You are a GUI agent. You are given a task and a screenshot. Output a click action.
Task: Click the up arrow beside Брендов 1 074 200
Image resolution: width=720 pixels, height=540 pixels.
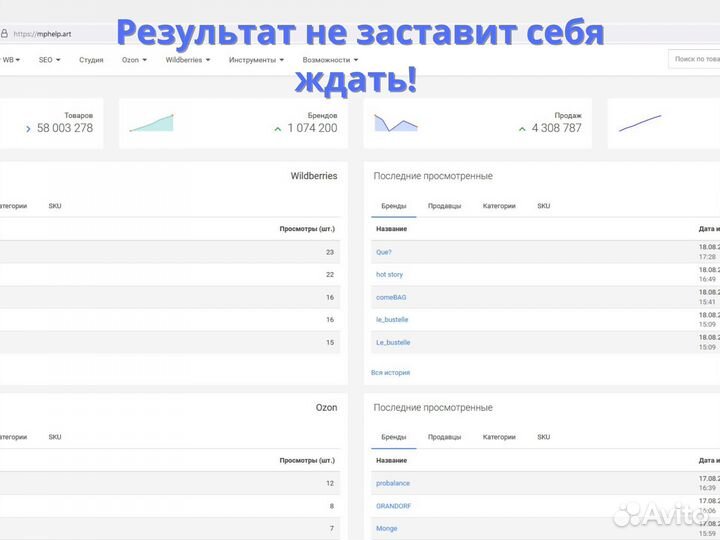(277, 129)
